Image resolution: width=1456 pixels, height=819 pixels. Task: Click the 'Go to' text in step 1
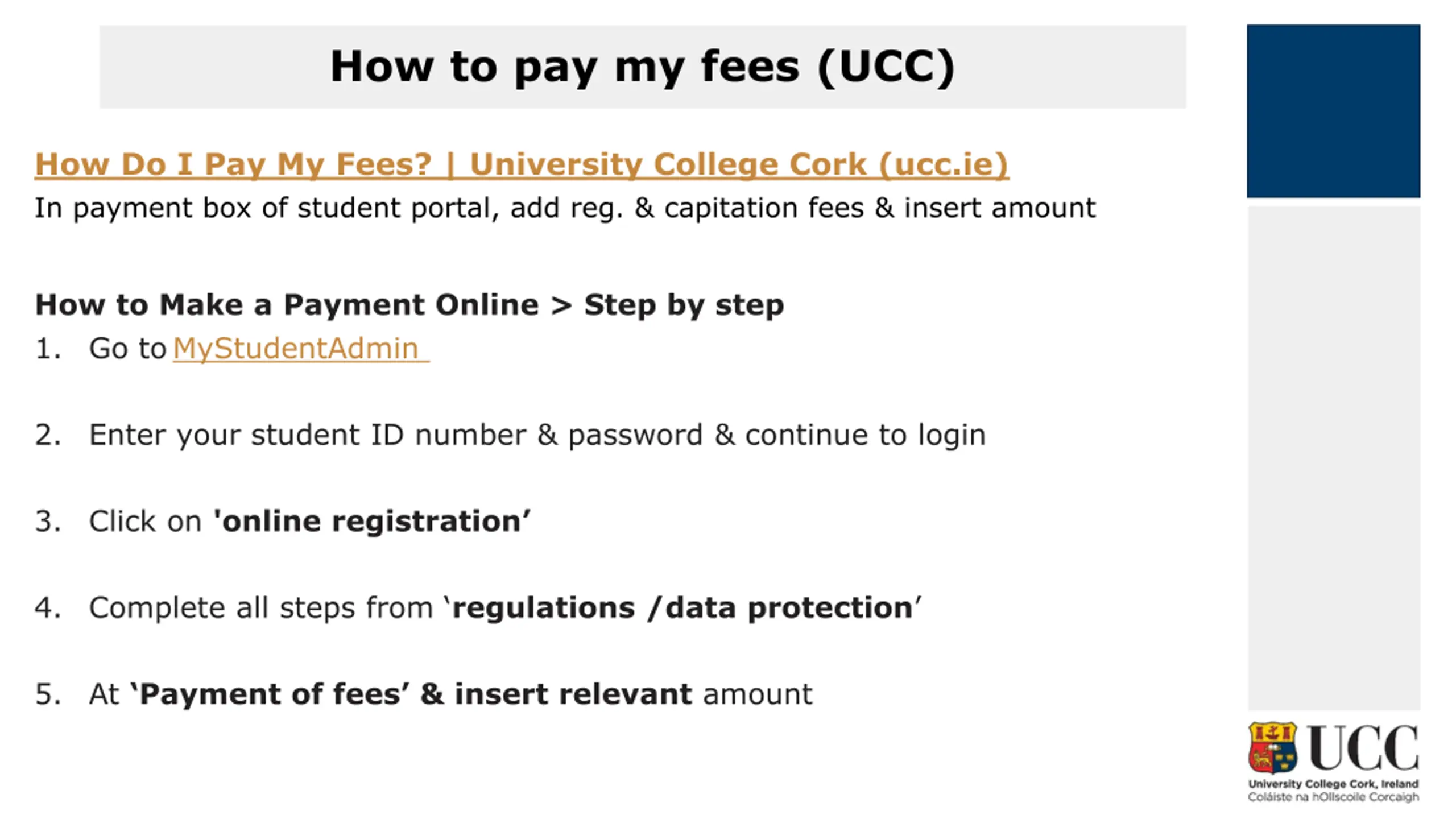[127, 348]
